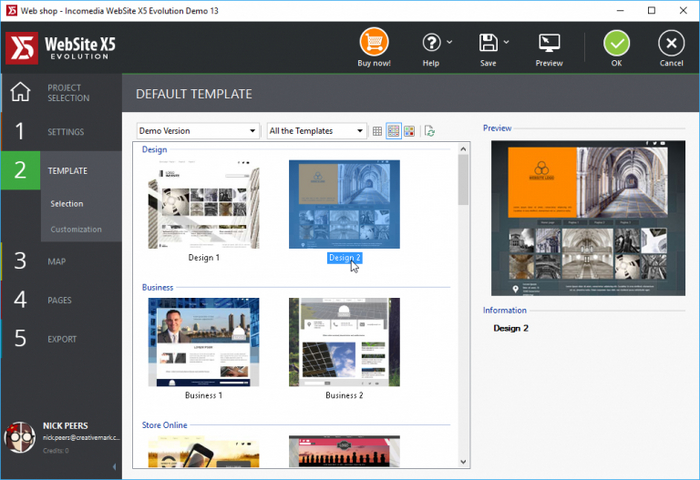Click the Buy now! shopping cart icon

coord(374,43)
